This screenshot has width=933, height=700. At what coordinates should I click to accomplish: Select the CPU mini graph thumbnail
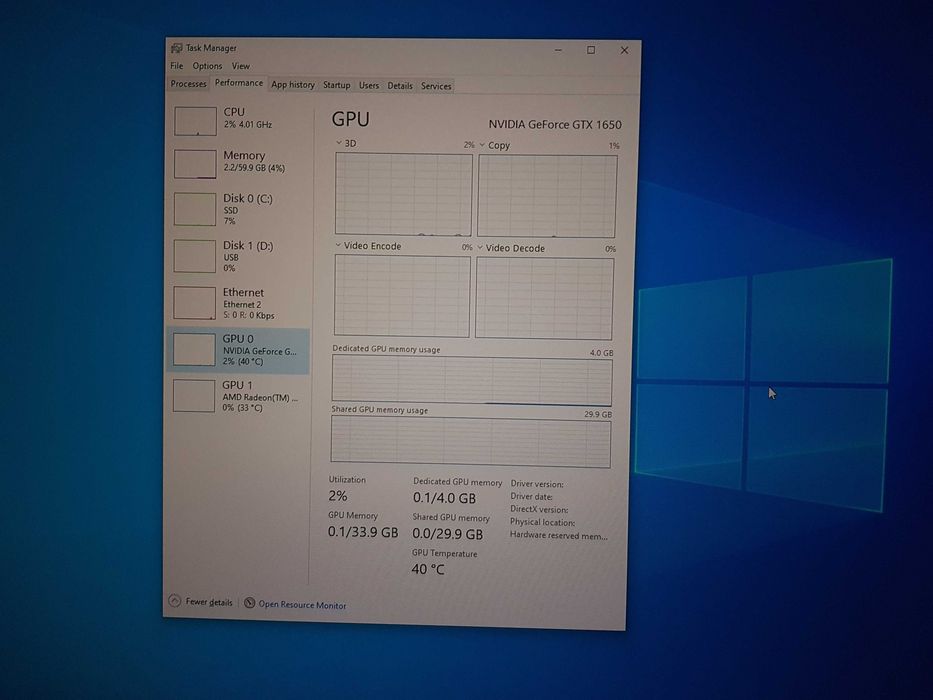coord(195,121)
